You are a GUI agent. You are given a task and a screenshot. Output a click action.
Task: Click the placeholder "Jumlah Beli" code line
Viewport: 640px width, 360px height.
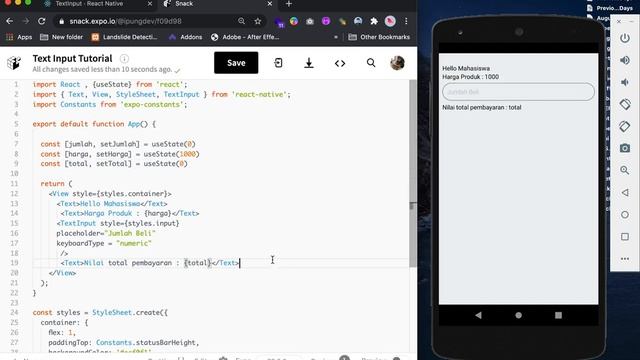point(106,233)
